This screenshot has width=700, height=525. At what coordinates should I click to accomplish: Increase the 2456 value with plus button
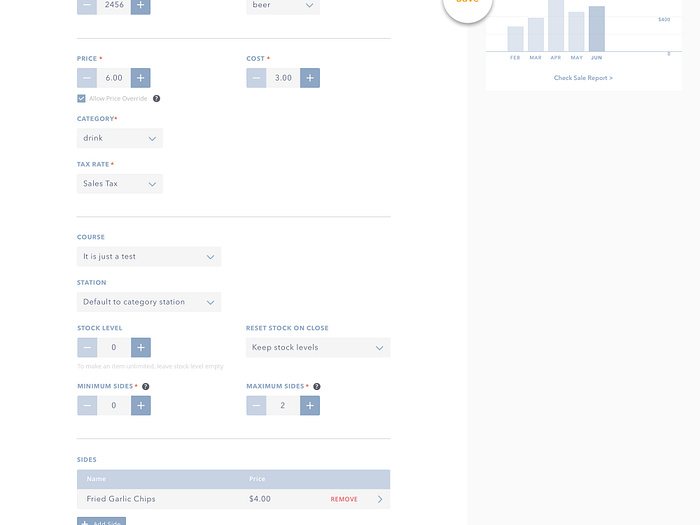click(x=140, y=6)
